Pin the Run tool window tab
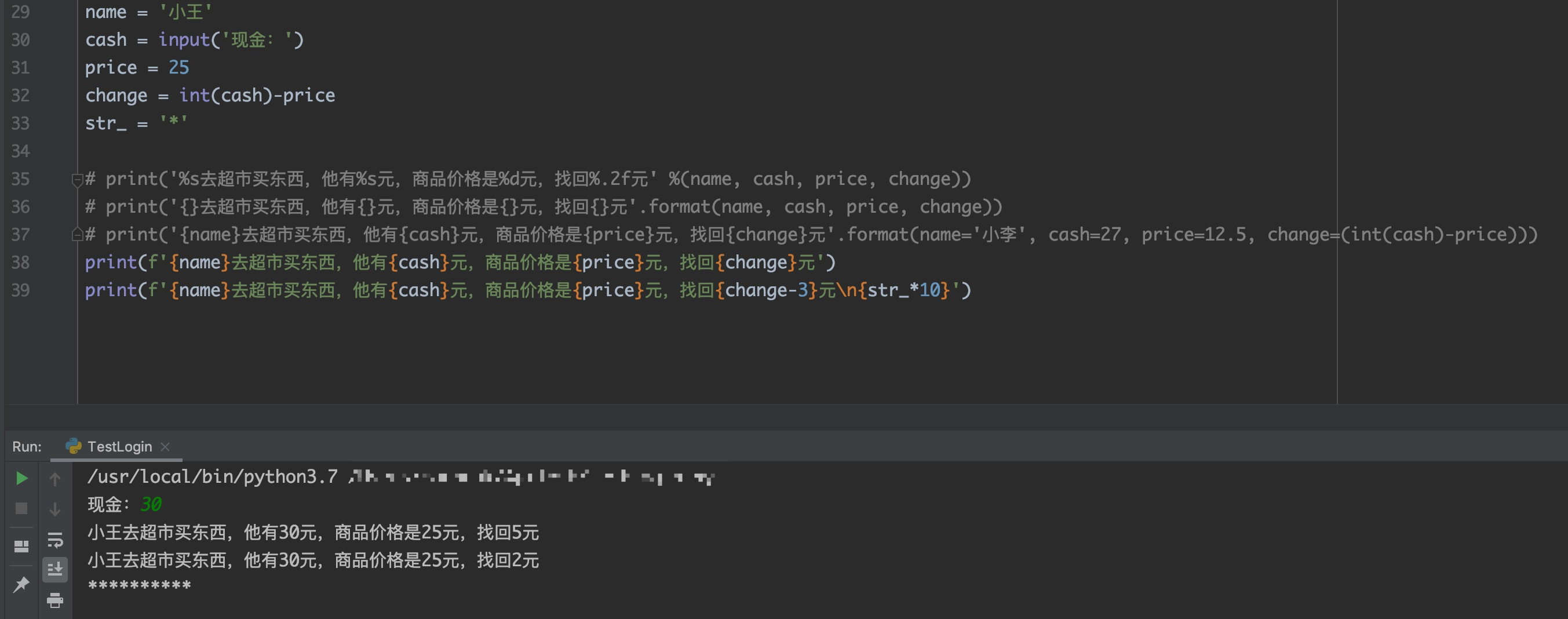 (21, 584)
